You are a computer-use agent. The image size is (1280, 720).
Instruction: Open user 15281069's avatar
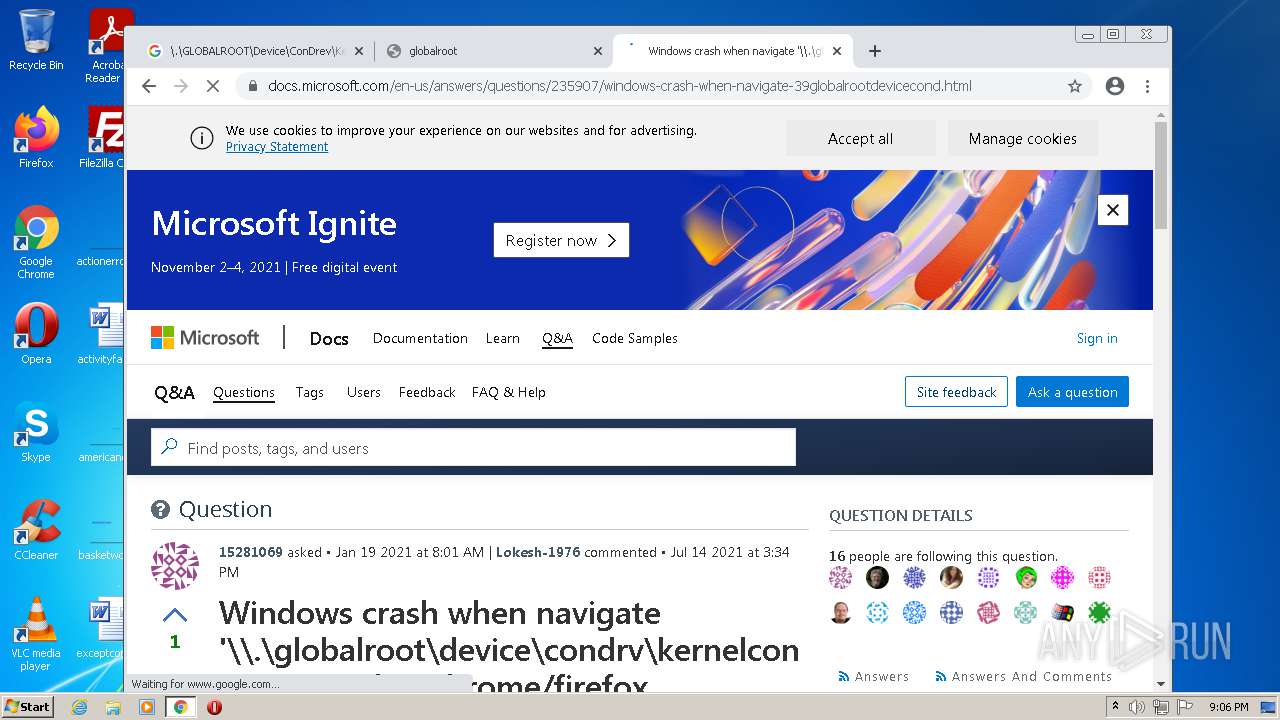[x=175, y=566]
